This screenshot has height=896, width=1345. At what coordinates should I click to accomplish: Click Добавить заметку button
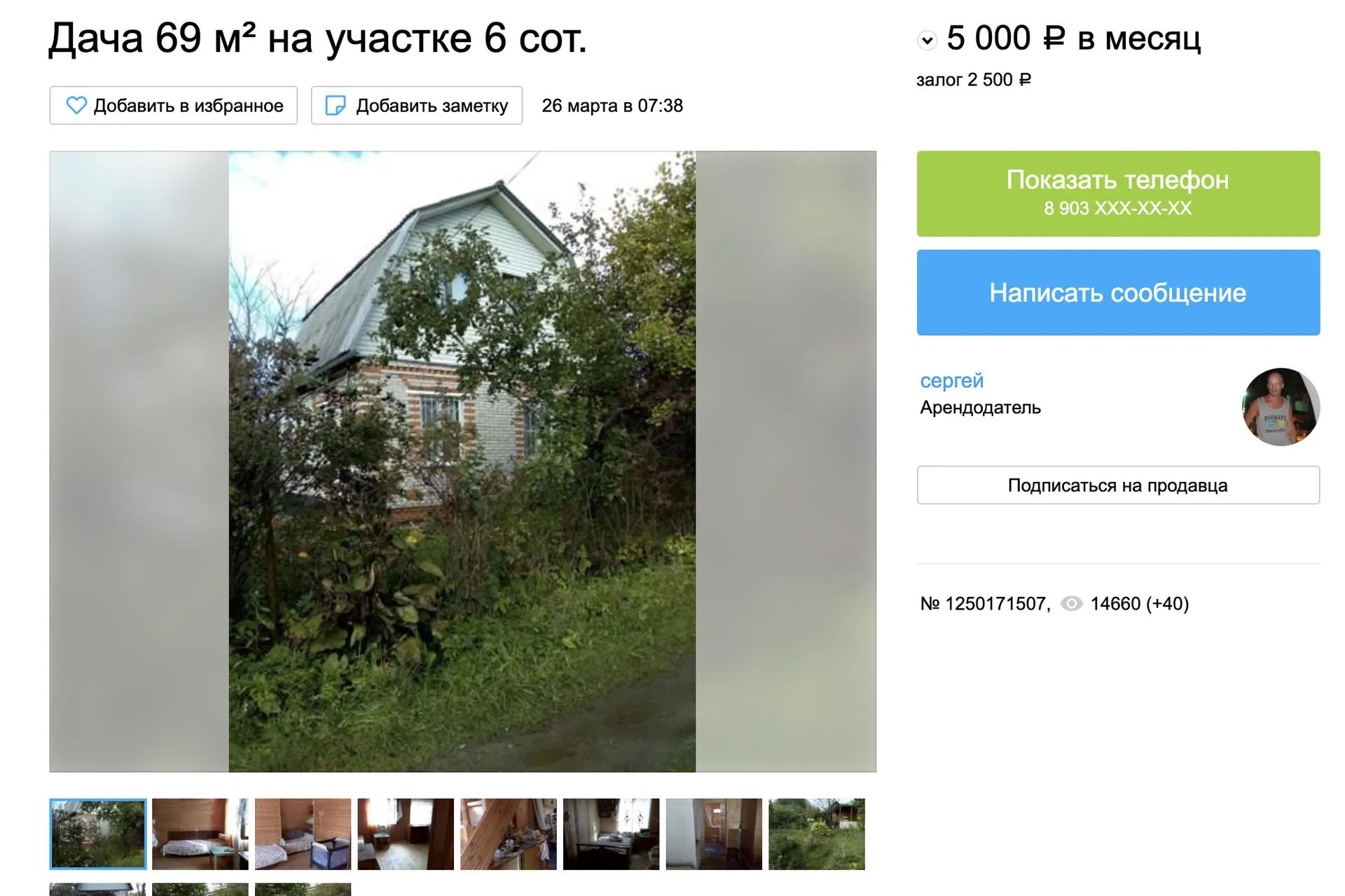click(417, 106)
